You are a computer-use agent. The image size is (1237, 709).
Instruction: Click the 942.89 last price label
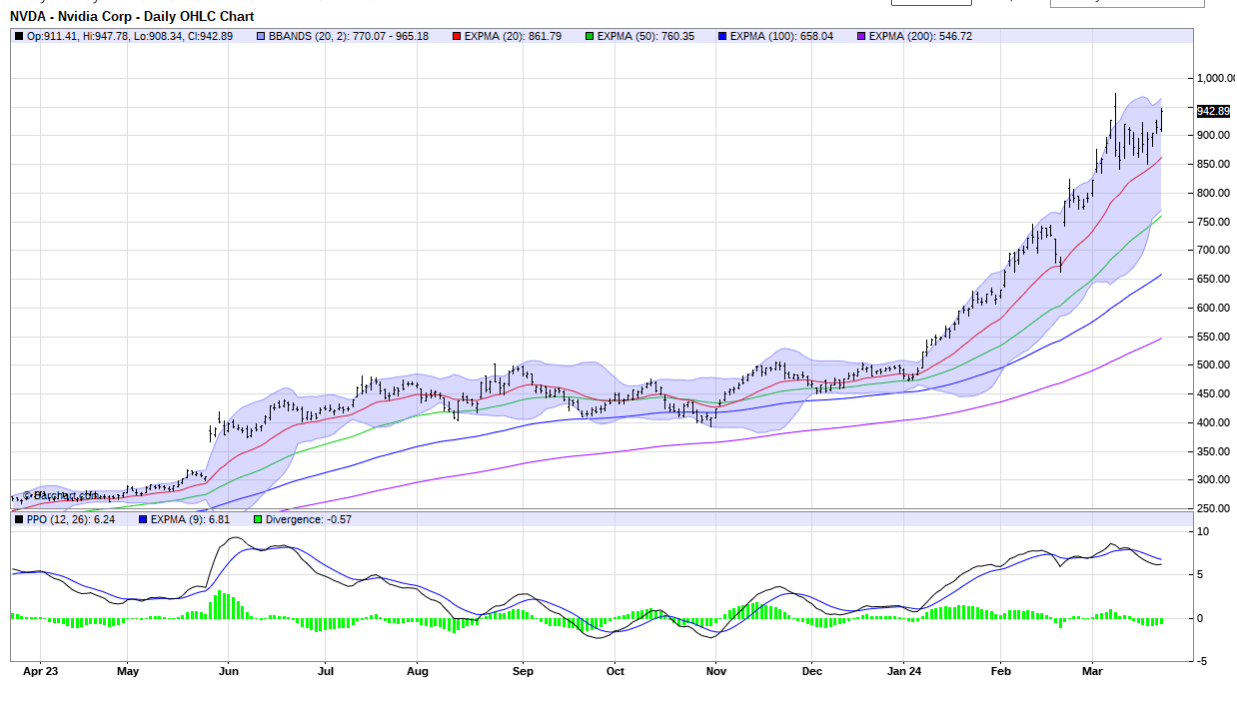coord(1211,112)
